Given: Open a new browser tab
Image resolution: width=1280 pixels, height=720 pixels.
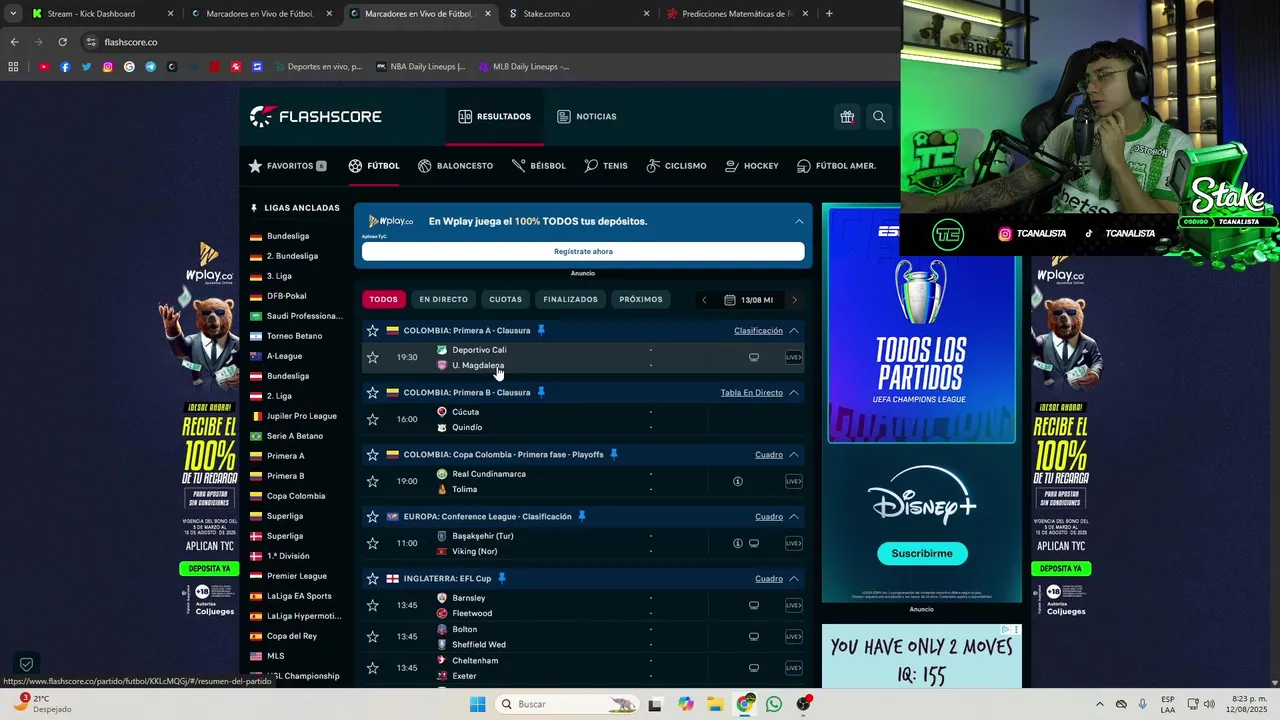Looking at the screenshot, I should (829, 14).
